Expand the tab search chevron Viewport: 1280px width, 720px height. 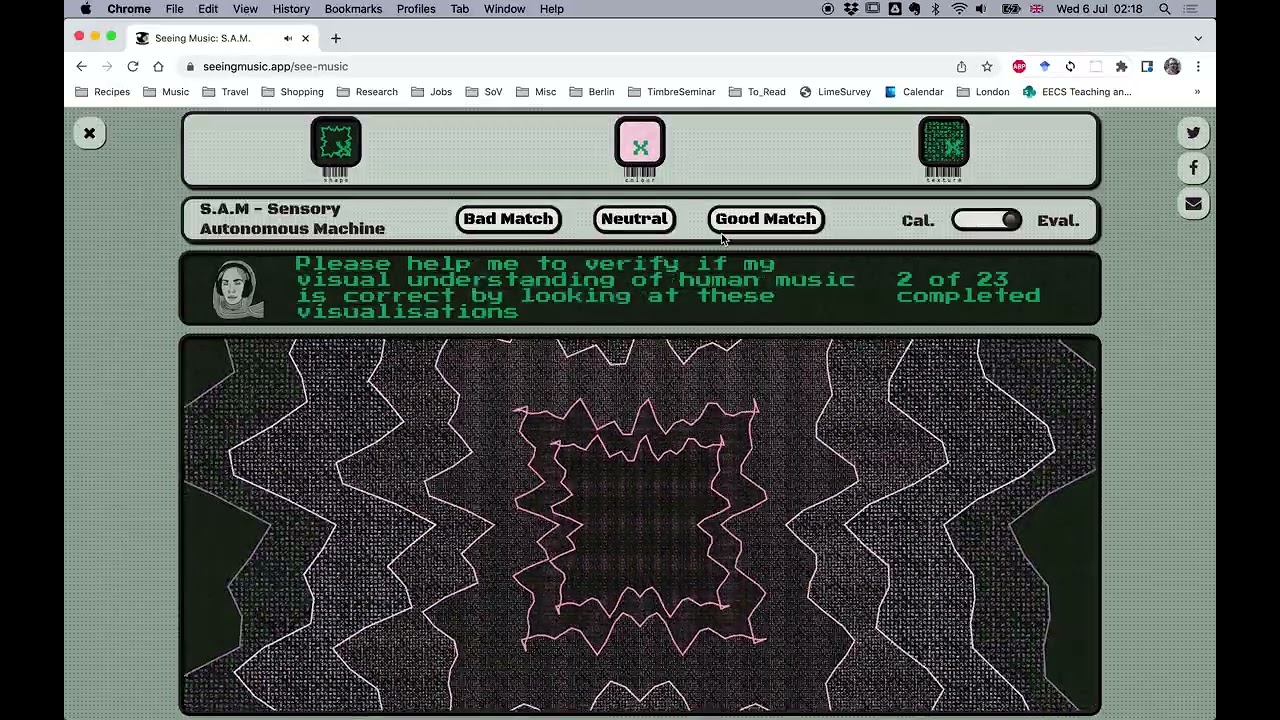pyautogui.click(x=1198, y=38)
